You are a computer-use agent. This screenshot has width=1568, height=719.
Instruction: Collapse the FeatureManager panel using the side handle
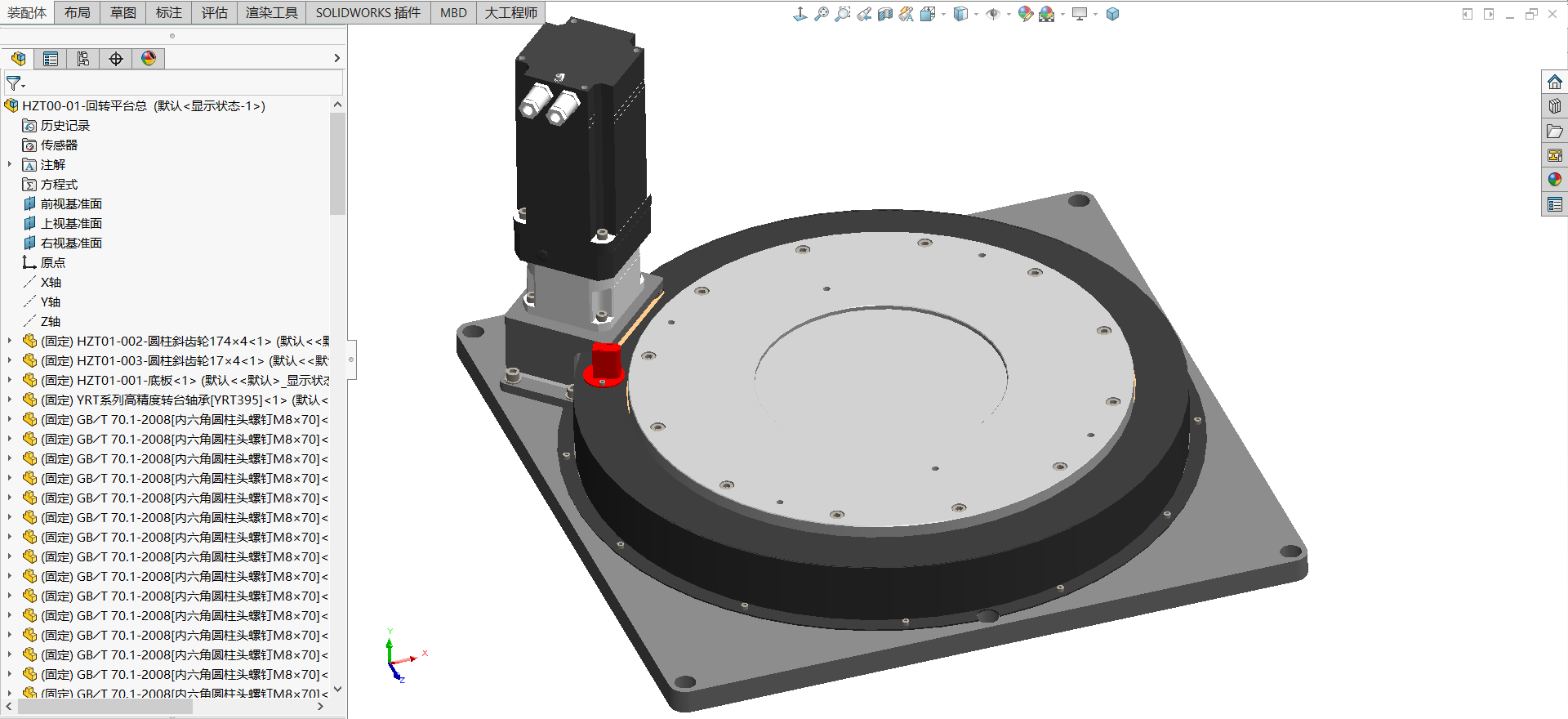[352, 359]
